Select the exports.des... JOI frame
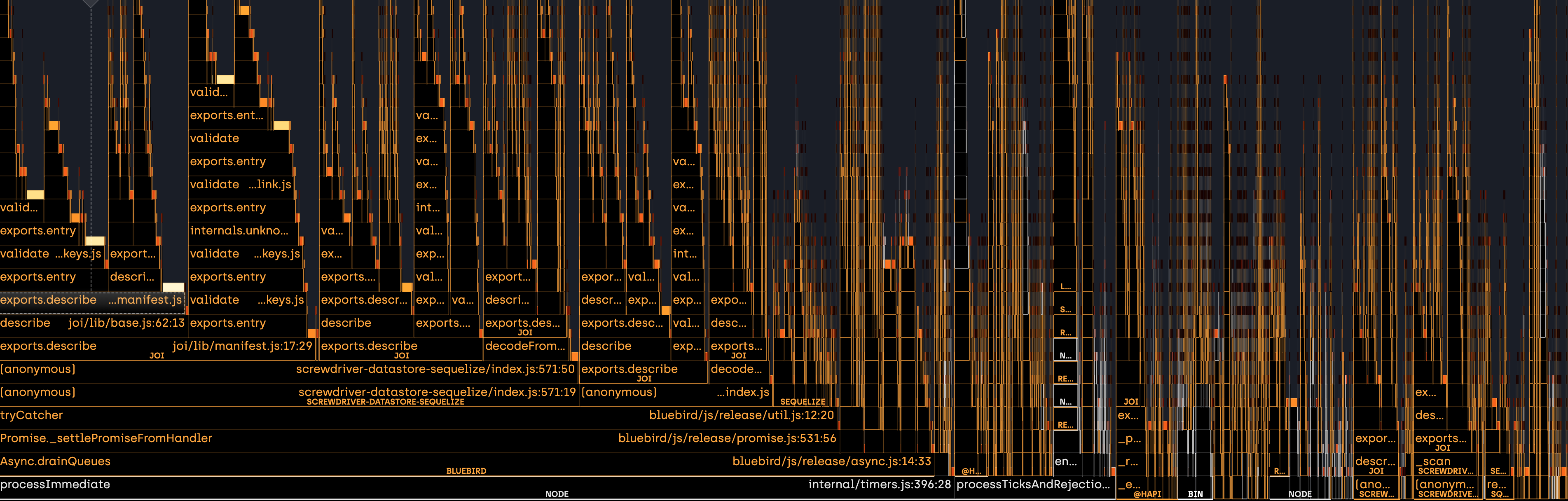The width and height of the screenshot is (1568, 501). coord(525,325)
